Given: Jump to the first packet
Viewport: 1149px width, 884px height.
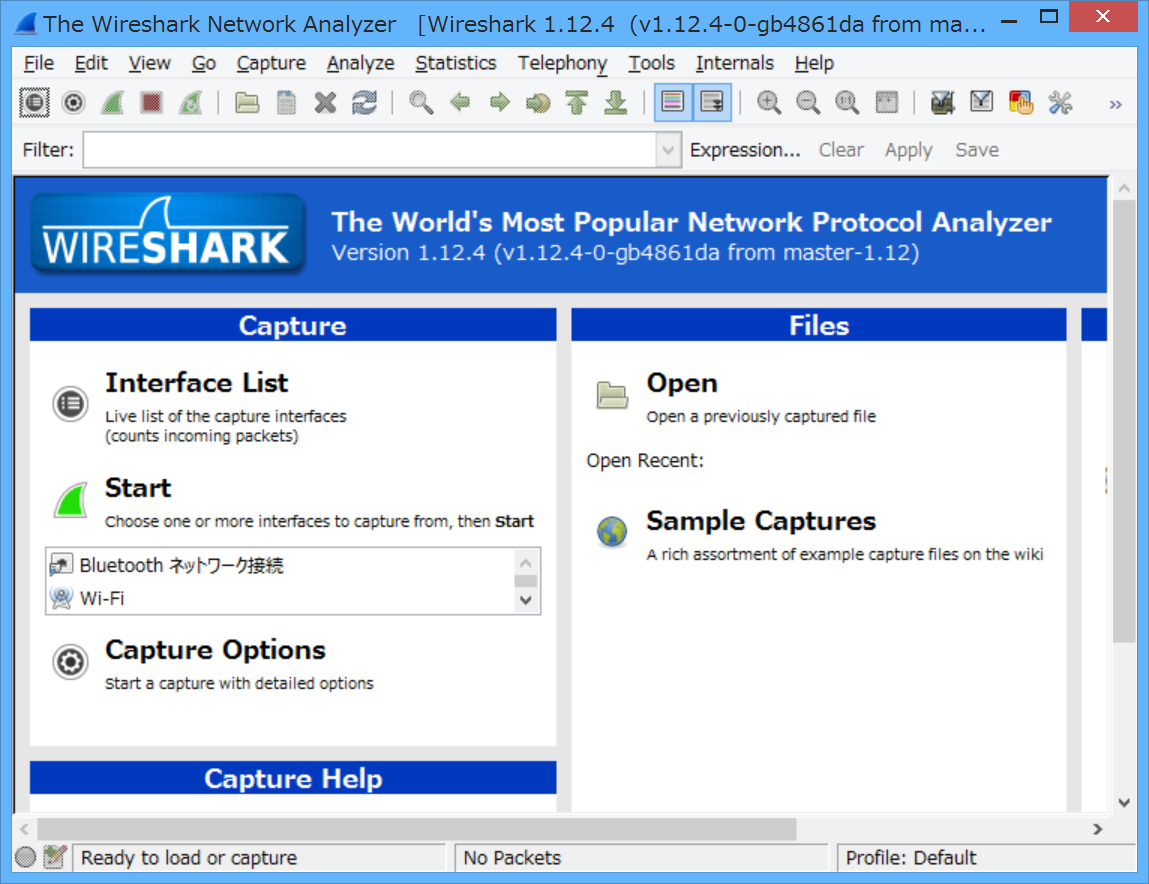Looking at the screenshot, I should pos(576,102).
